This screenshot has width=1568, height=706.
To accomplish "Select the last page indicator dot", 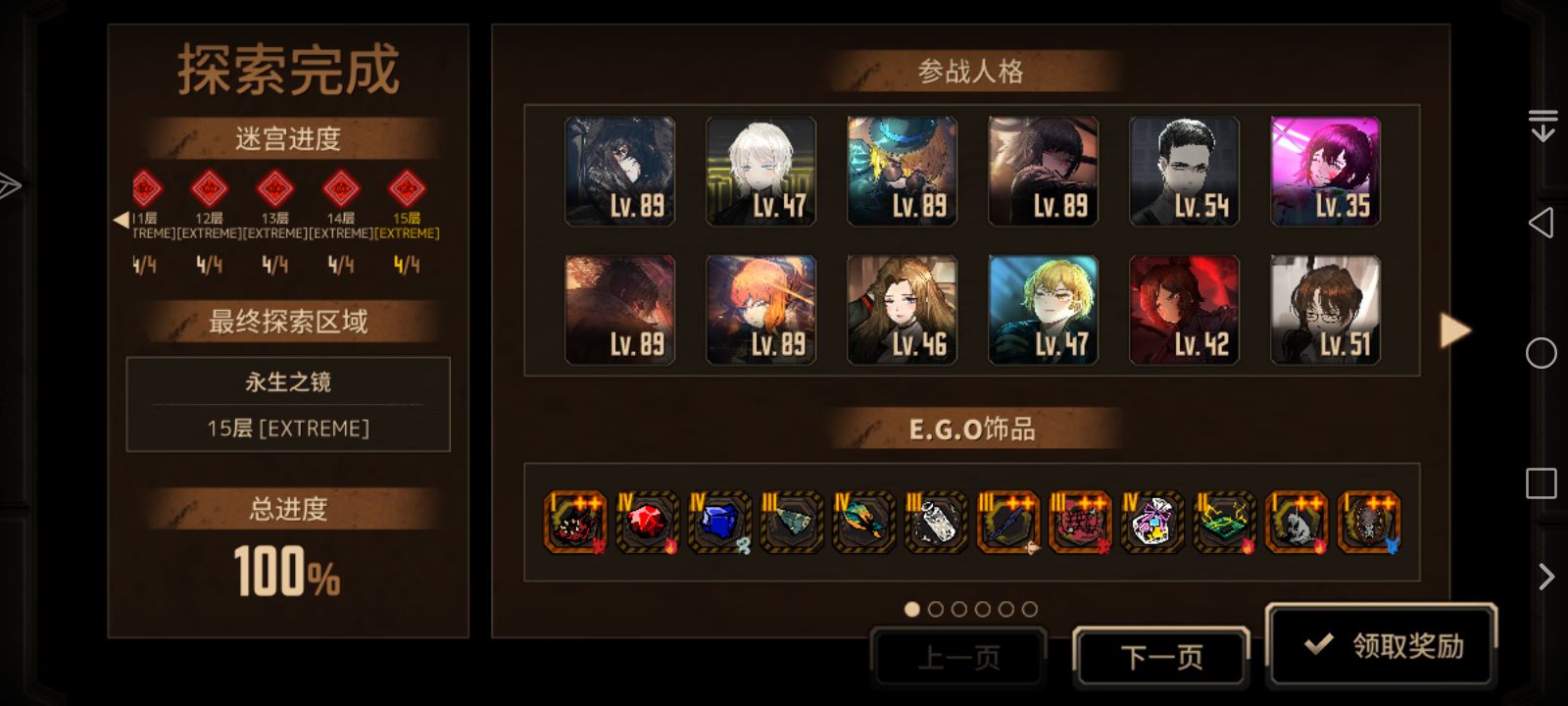I will click(x=1029, y=609).
